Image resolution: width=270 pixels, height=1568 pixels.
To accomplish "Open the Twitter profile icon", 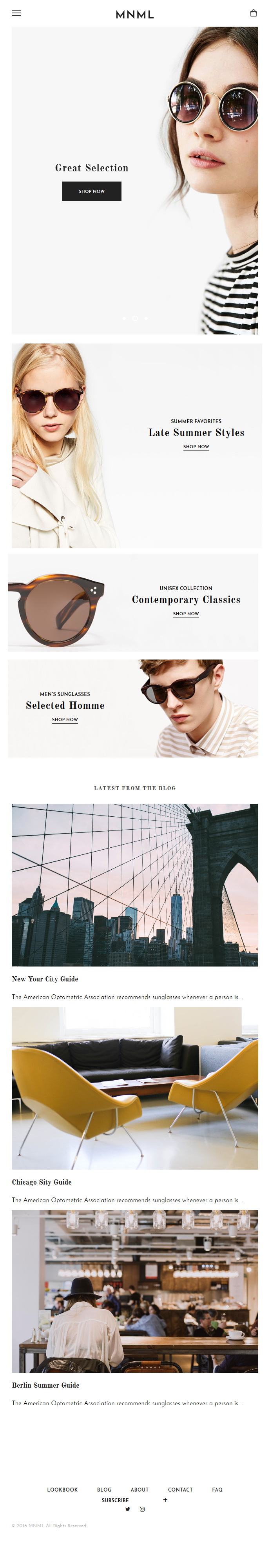I will (128, 1509).
